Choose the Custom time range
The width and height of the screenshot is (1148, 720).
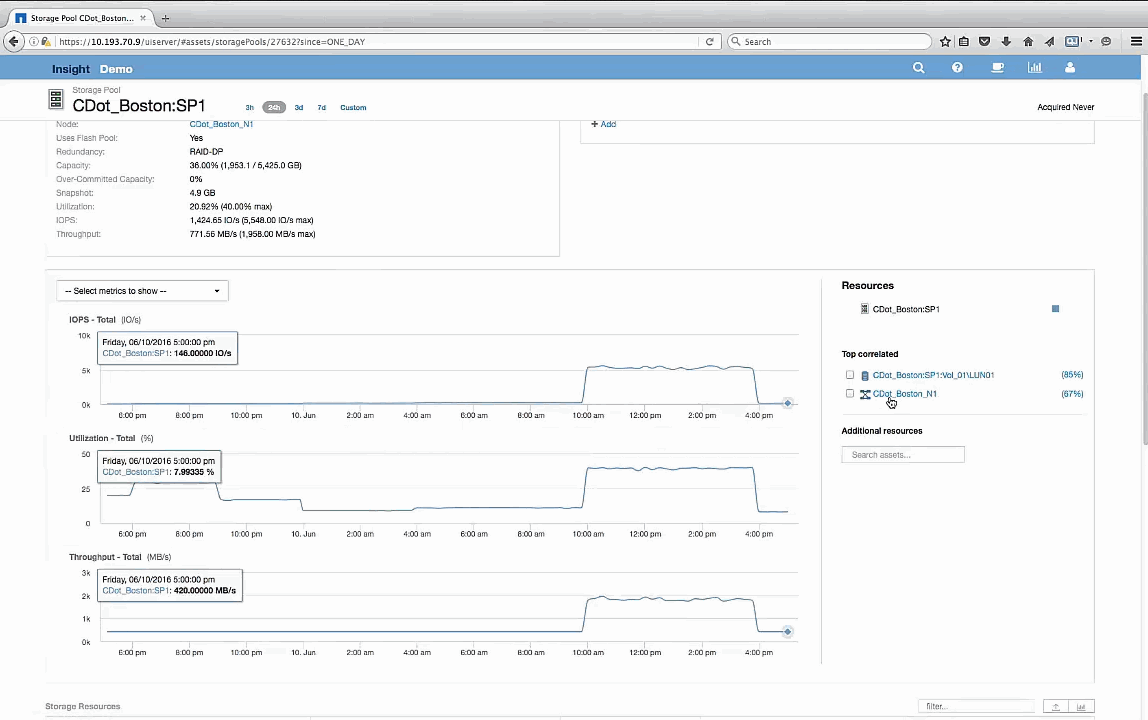pyautogui.click(x=353, y=108)
